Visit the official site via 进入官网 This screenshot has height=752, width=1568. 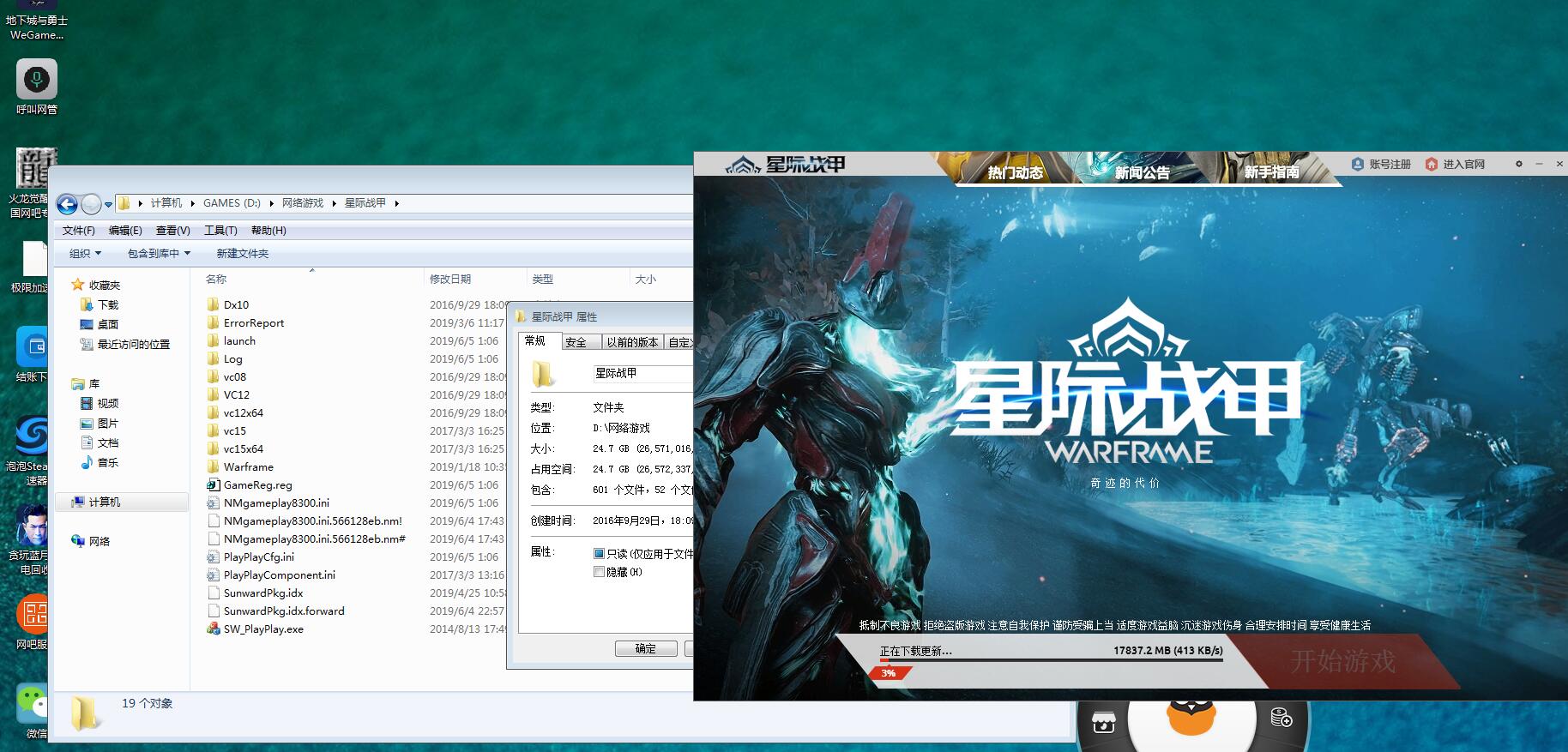1455,164
